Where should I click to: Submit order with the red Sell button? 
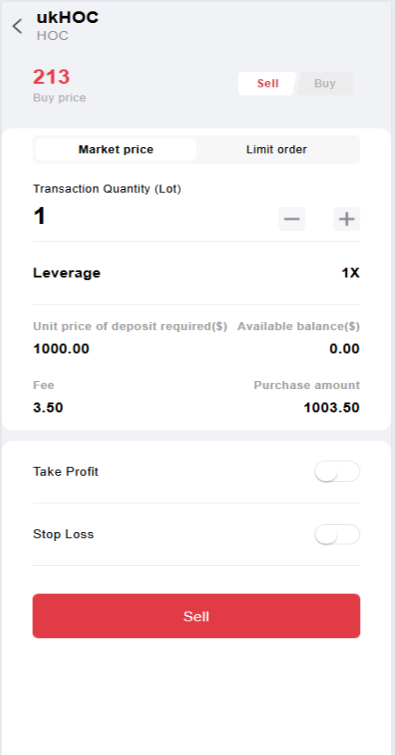click(197, 616)
